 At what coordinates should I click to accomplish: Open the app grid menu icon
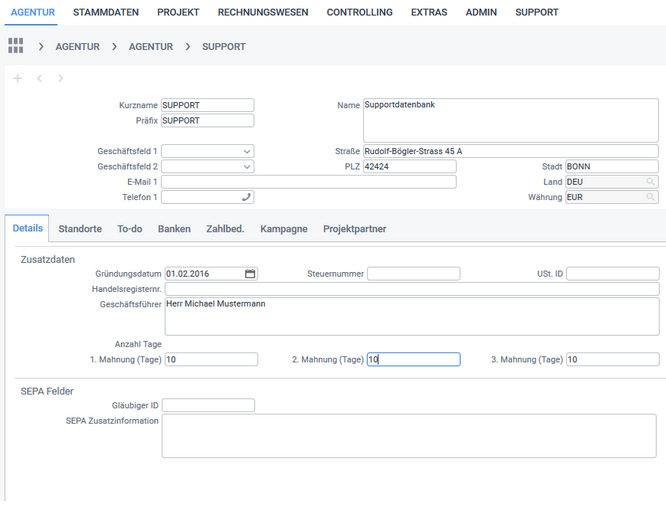pos(16,47)
